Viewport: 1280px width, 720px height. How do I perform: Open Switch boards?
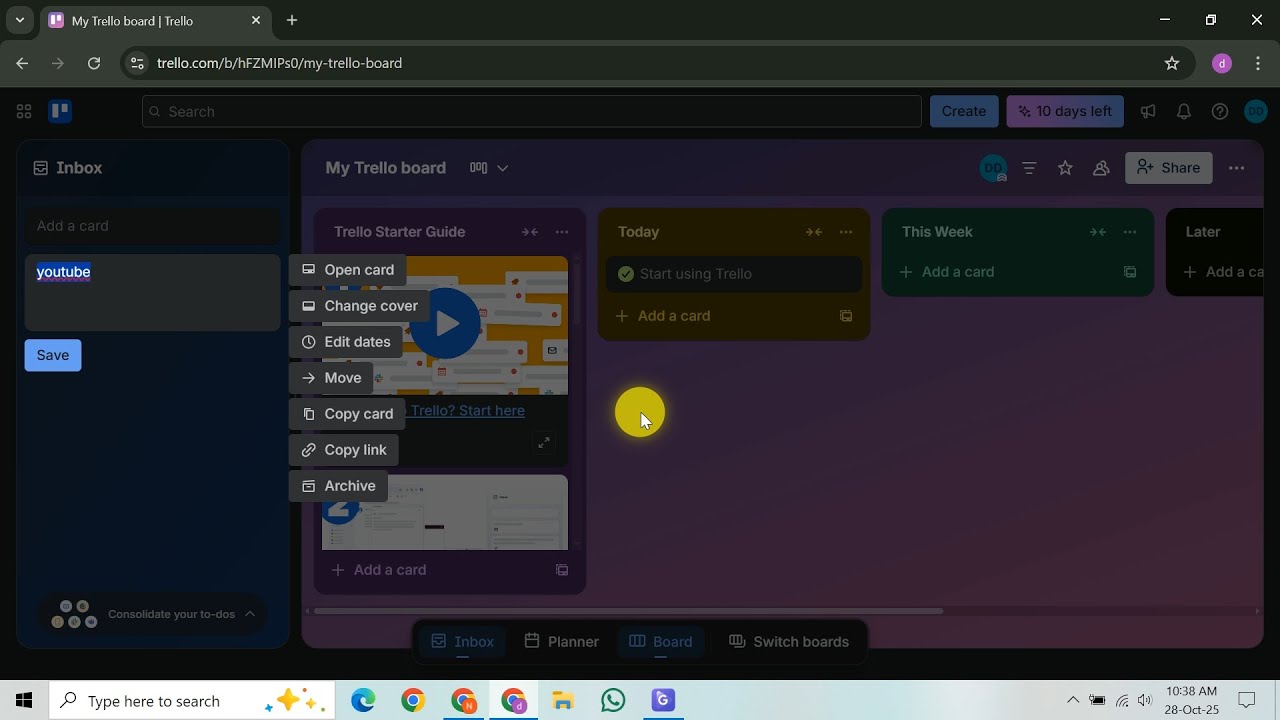point(789,642)
